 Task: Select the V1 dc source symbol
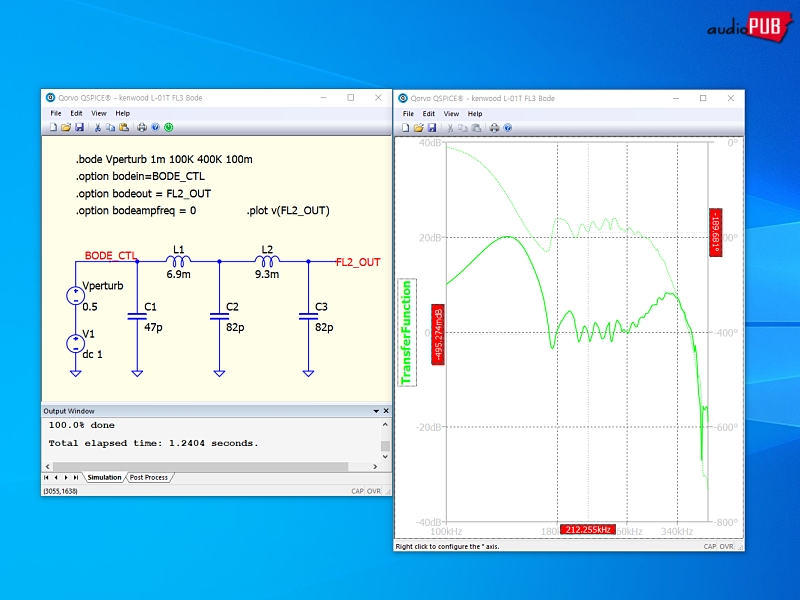[76, 343]
